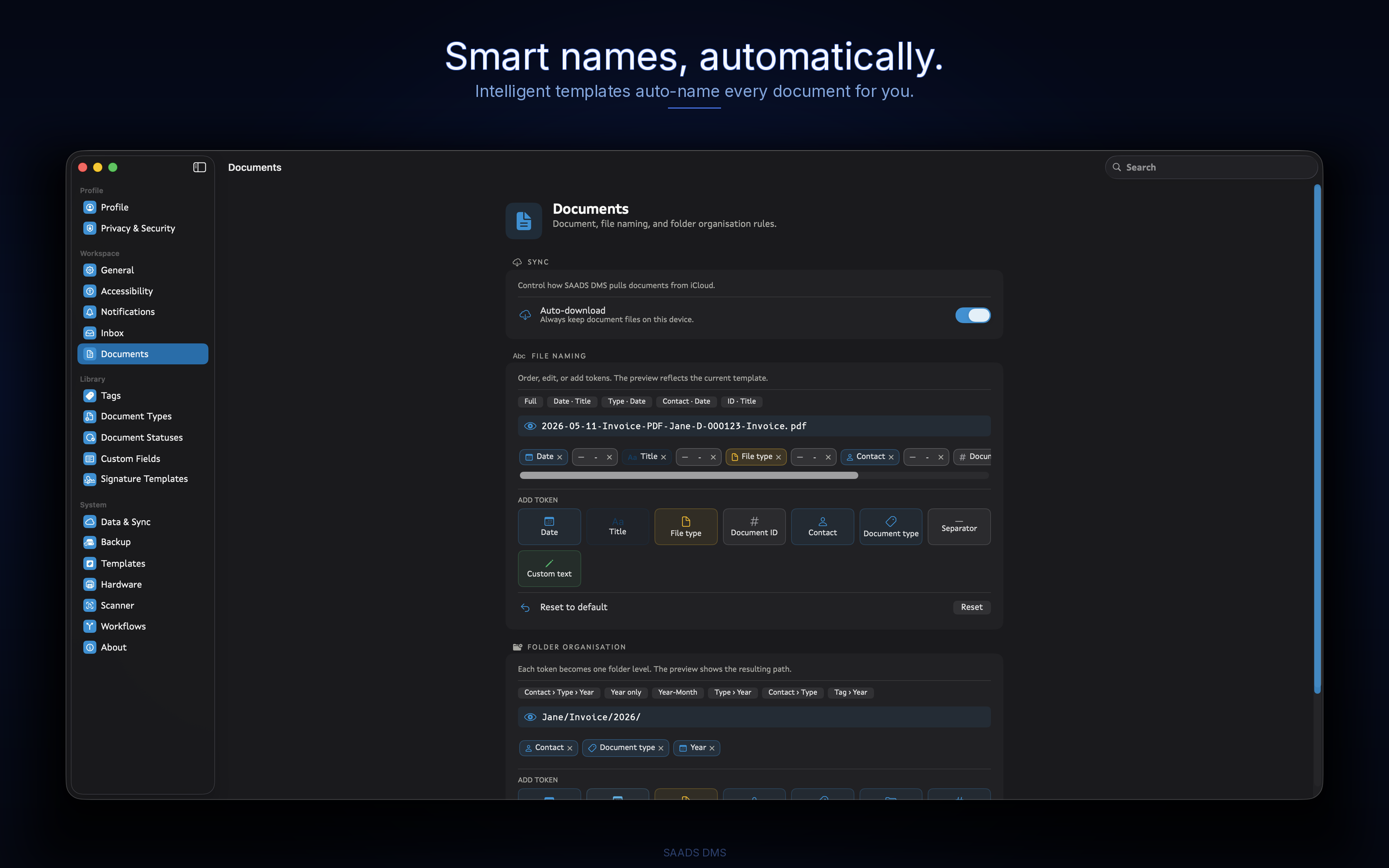This screenshot has width=1389, height=868.
Task: Click the token list horizontal scrollbar
Action: click(688, 475)
